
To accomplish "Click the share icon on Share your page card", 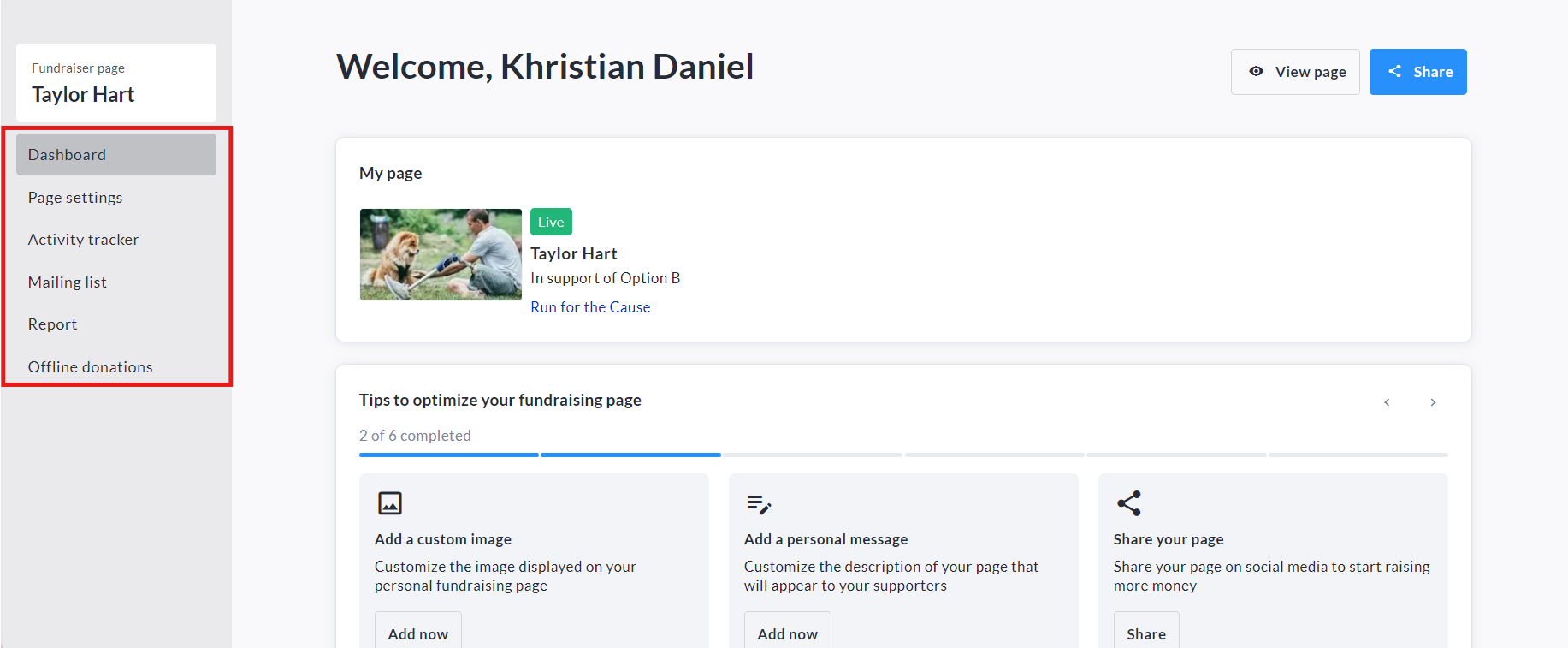I will pos(1129,503).
